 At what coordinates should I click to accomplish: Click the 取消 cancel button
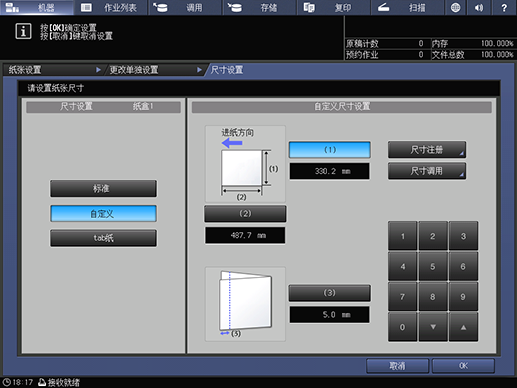pyautogui.click(x=397, y=366)
